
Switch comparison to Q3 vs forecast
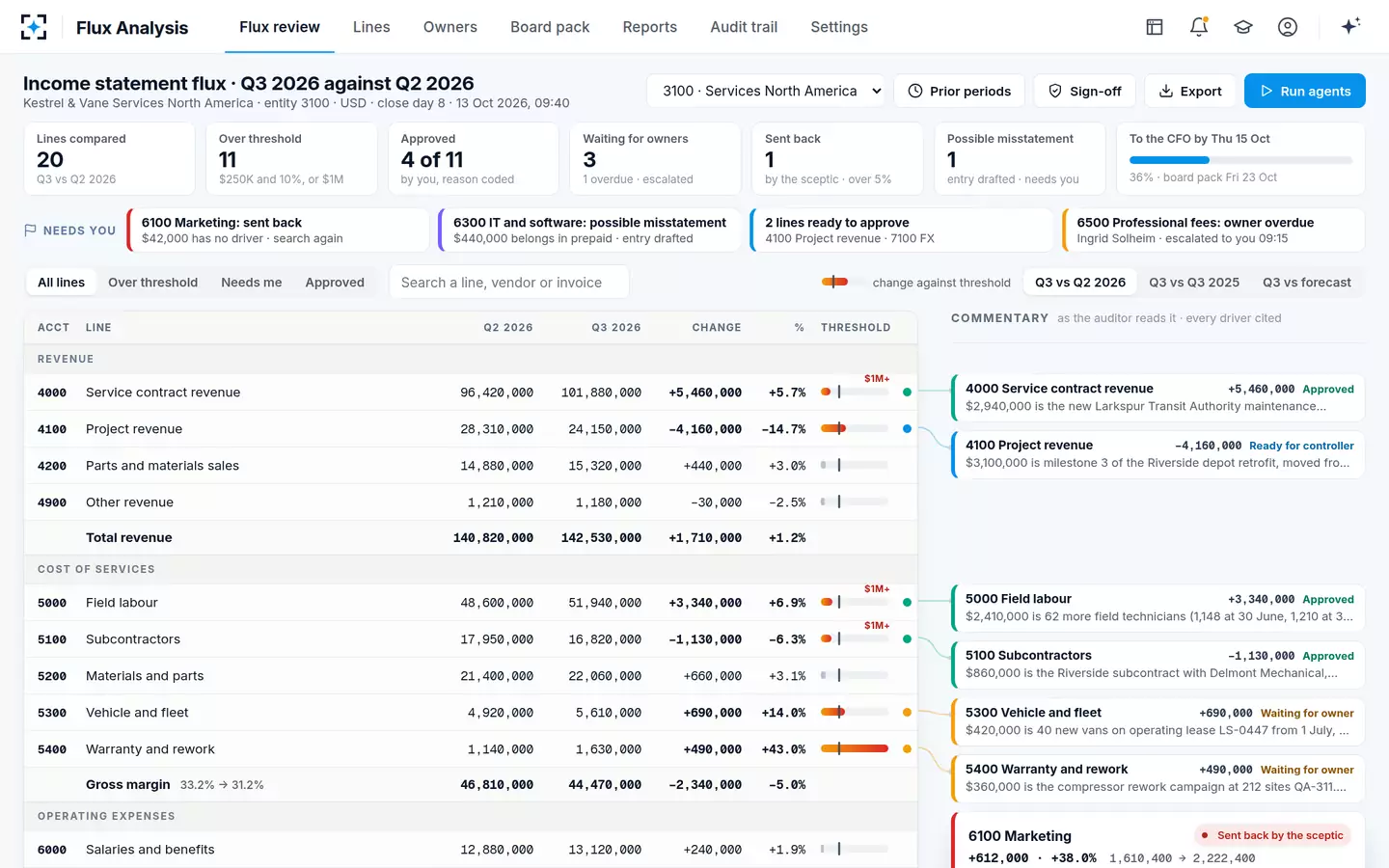pos(1307,283)
